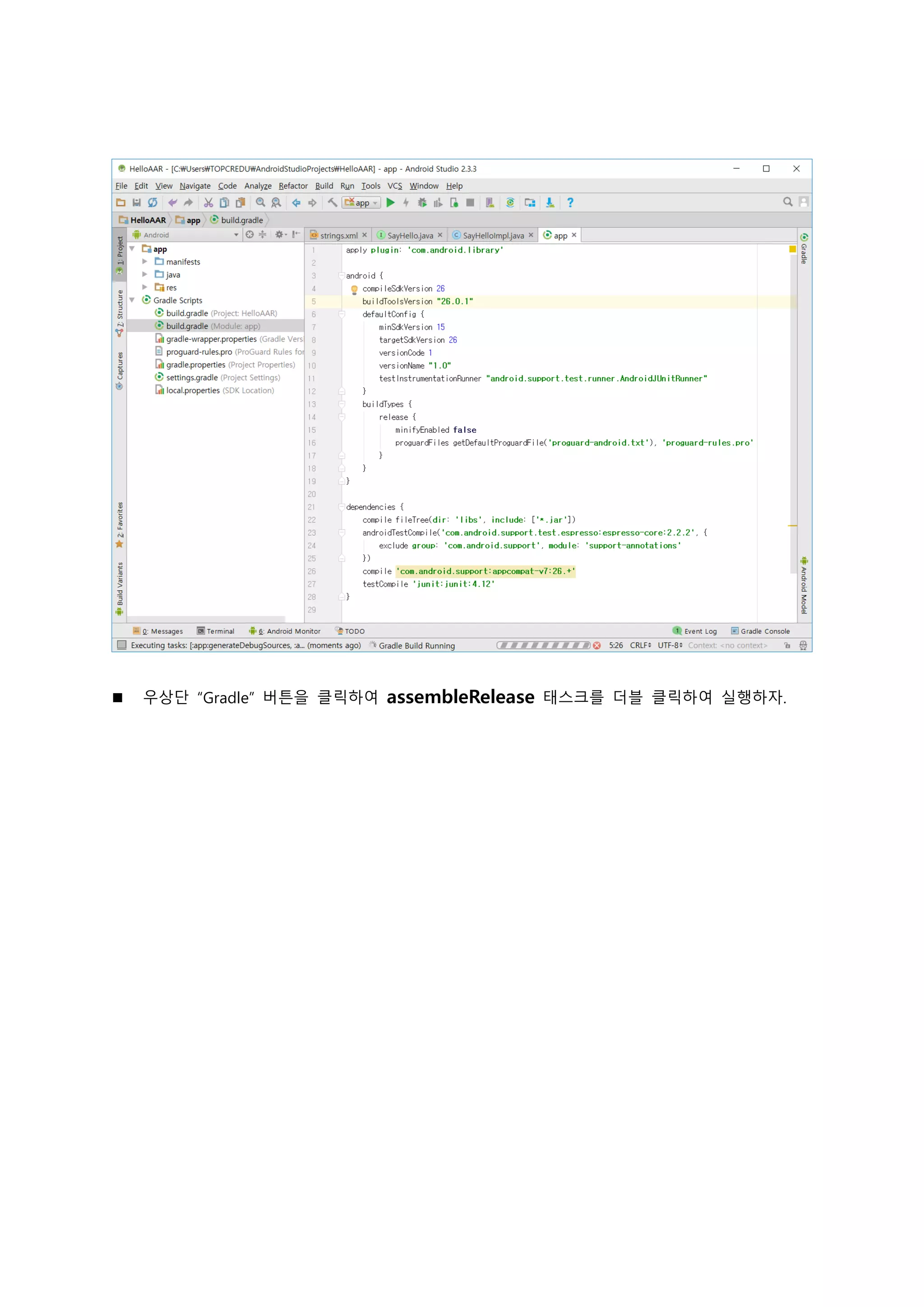Select build.gradle (Project: HelloAAR) file
The width and height of the screenshot is (924, 1307).
point(216,313)
